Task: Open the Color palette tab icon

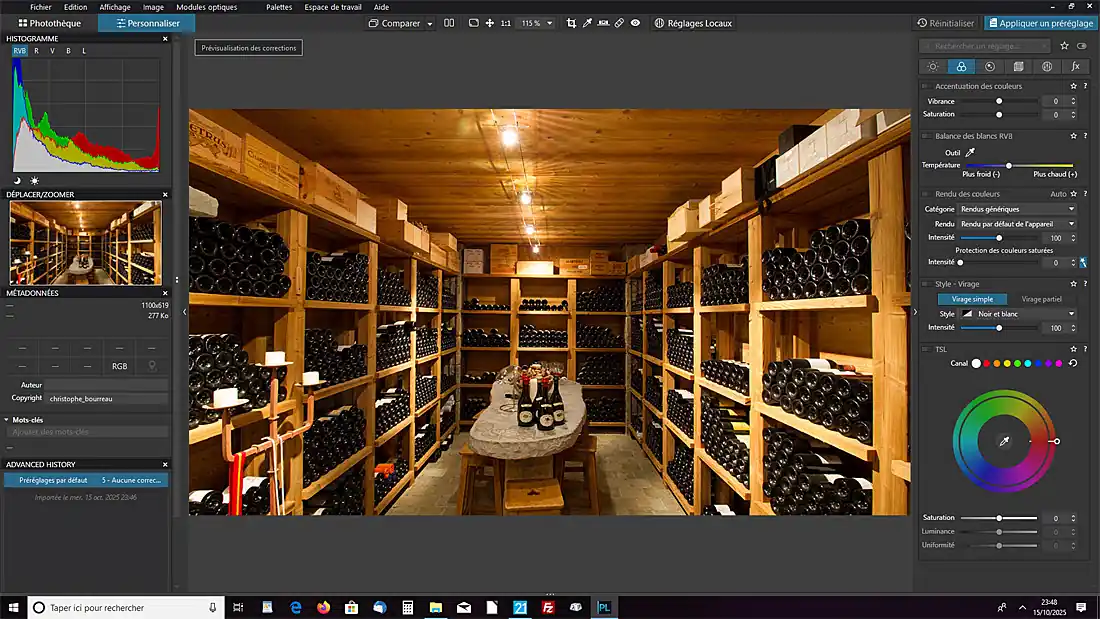Action: coord(961,66)
